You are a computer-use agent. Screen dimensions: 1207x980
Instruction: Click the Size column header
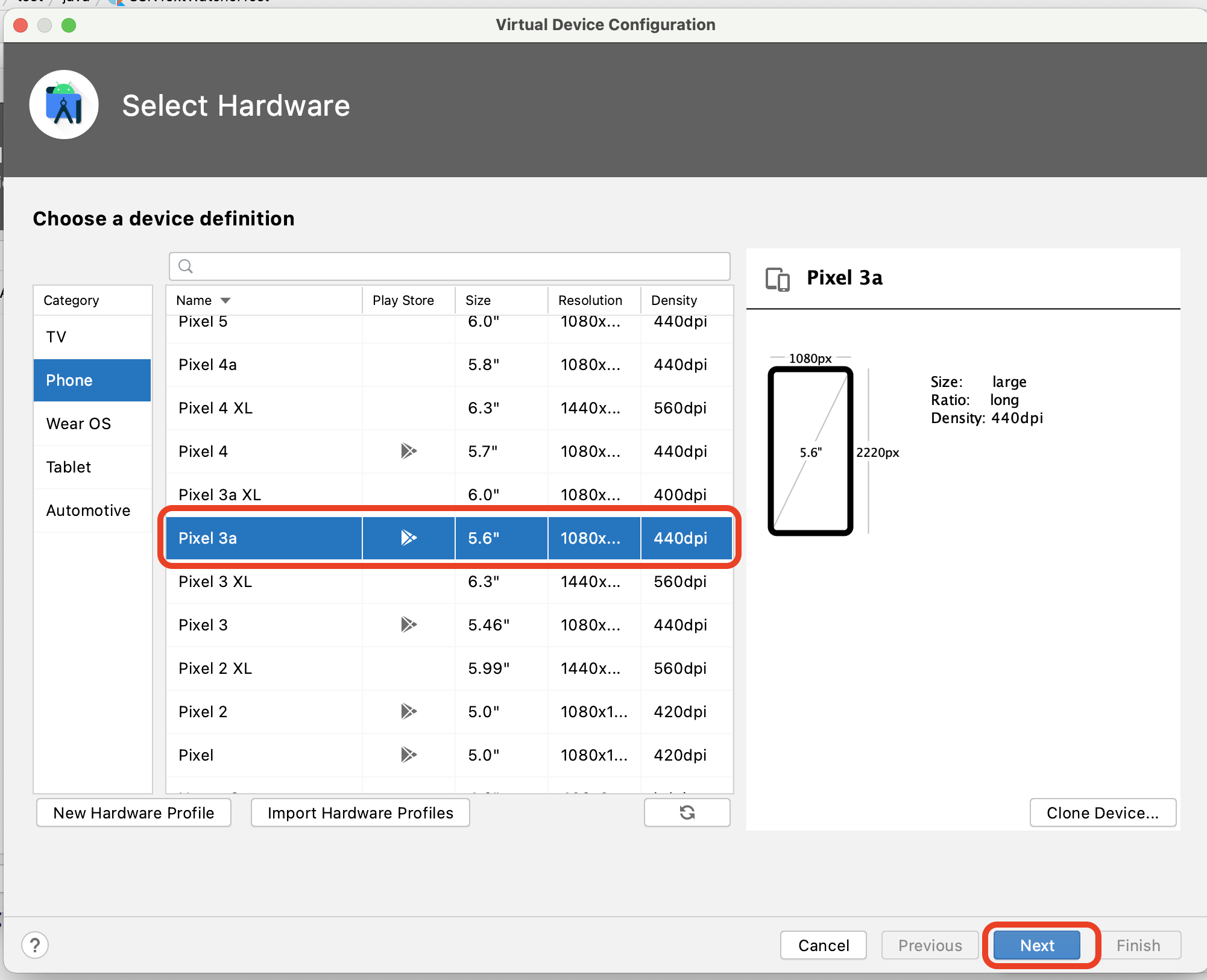point(477,300)
